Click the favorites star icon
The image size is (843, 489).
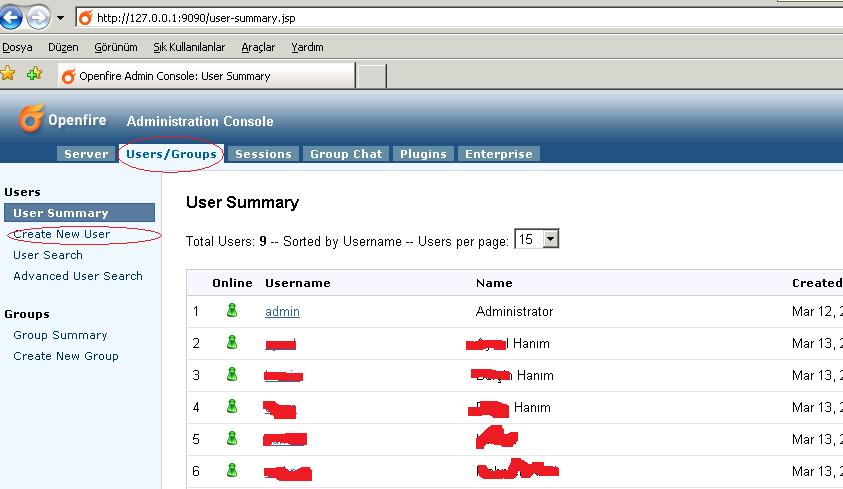(x=8, y=73)
